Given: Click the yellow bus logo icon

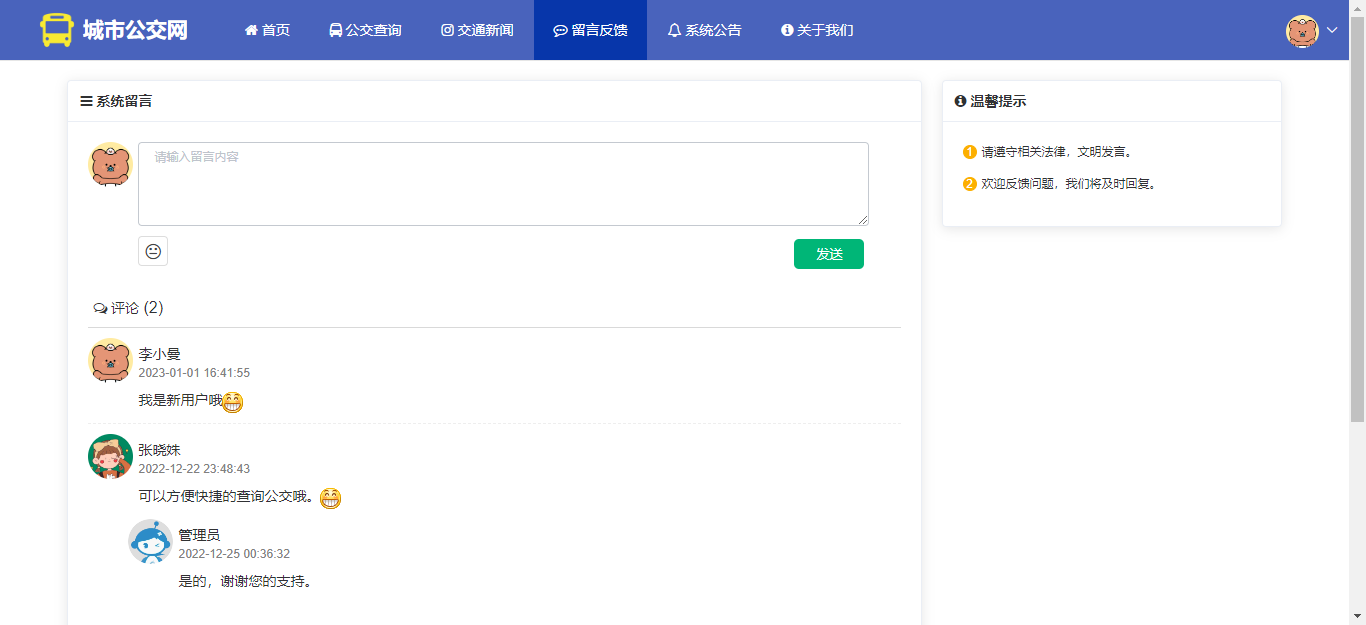Looking at the screenshot, I should point(57,30).
